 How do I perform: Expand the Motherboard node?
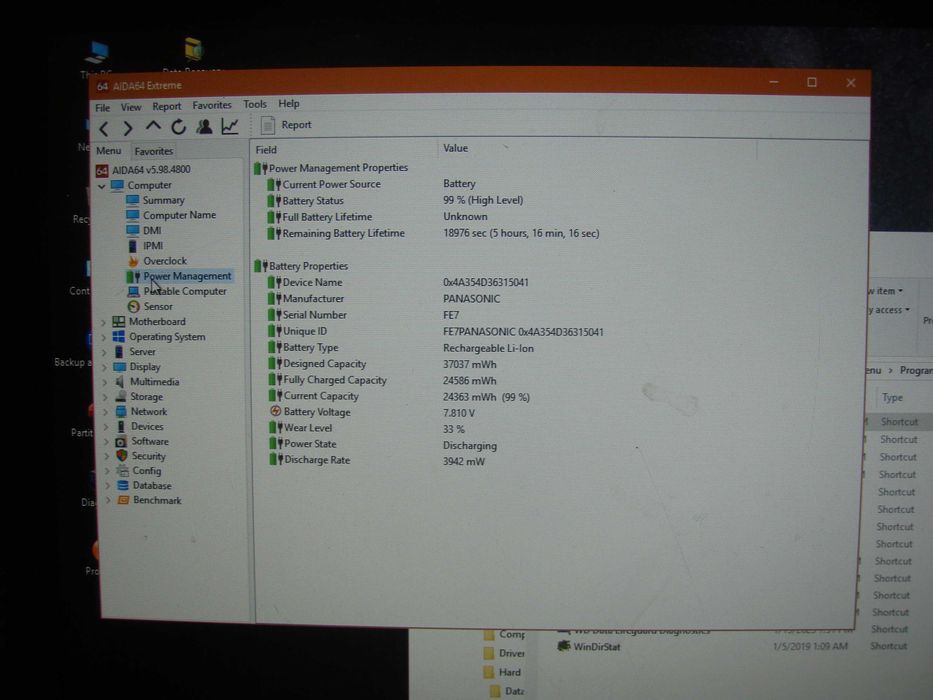coord(104,323)
